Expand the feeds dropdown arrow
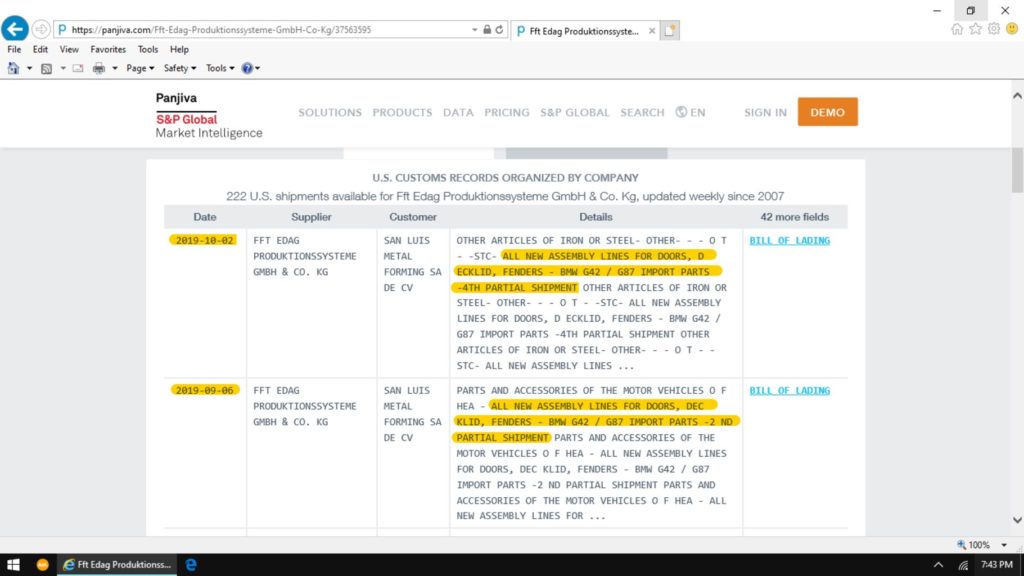This screenshot has width=1024, height=576. click(x=63, y=68)
